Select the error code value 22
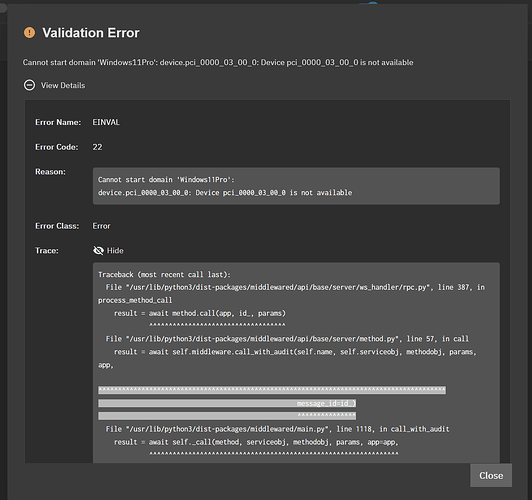532x500 pixels. tap(97, 147)
